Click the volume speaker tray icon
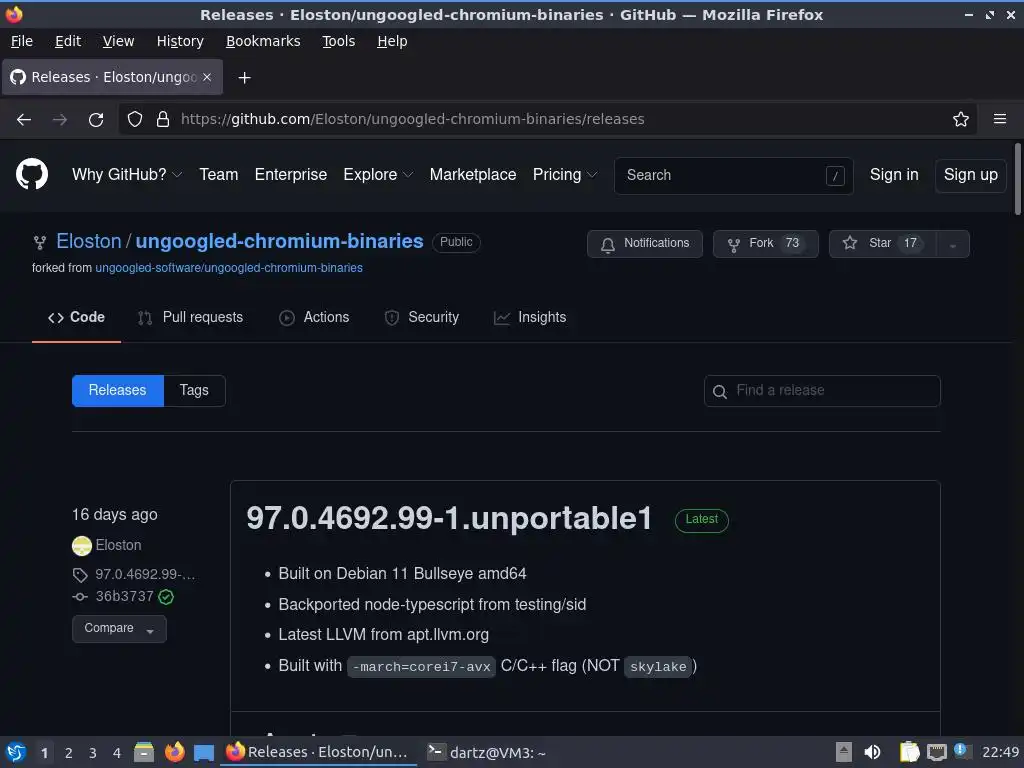Viewport: 1024px width, 768px height. click(872, 752)
